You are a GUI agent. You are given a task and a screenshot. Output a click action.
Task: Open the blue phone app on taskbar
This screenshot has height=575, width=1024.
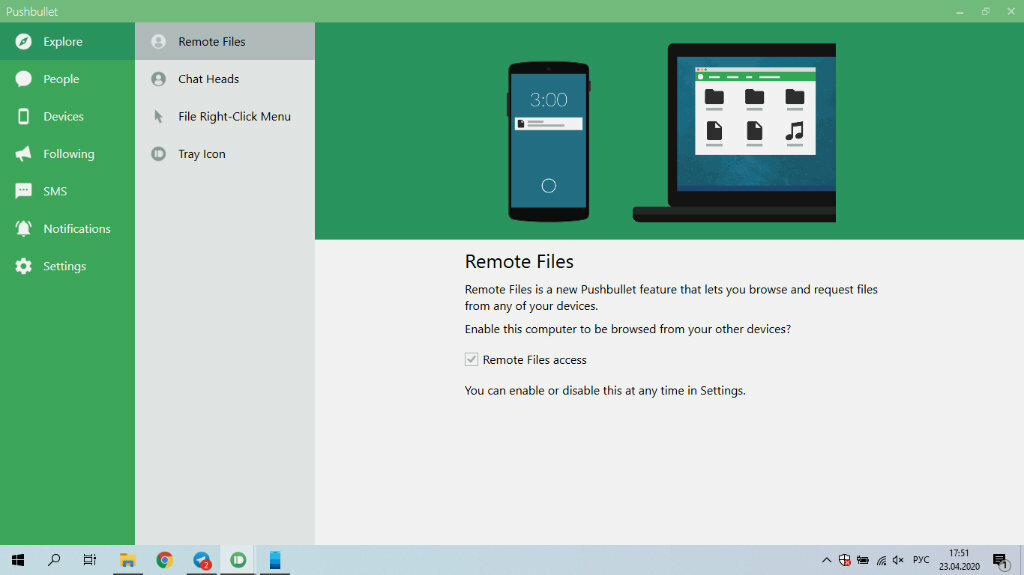pos(275,560)
